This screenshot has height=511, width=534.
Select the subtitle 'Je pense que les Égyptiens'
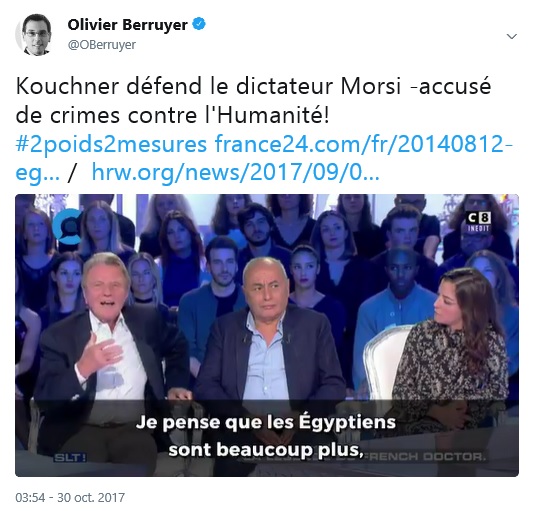coord(266,422)
